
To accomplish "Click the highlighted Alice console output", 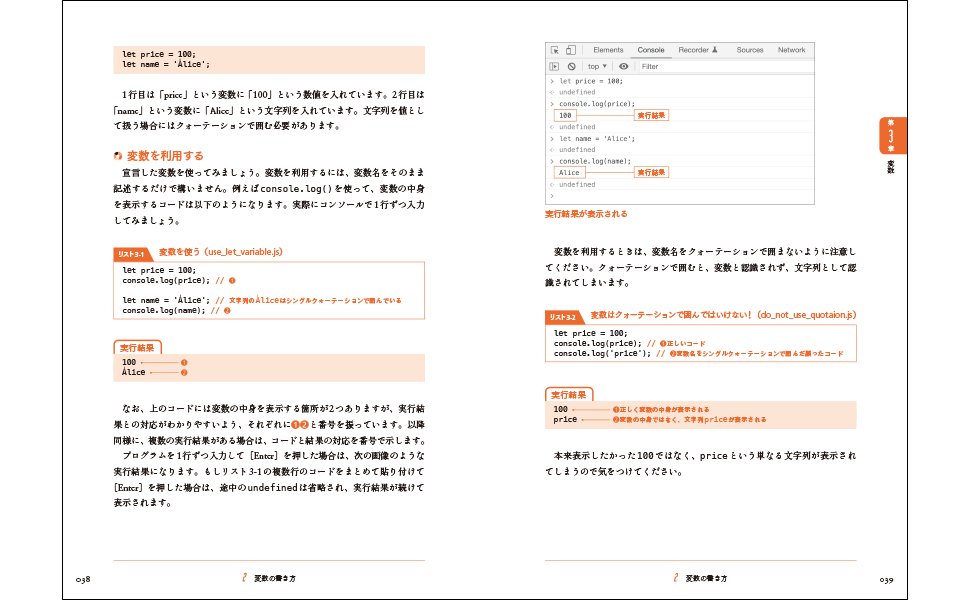I will (x=570, y=173).
